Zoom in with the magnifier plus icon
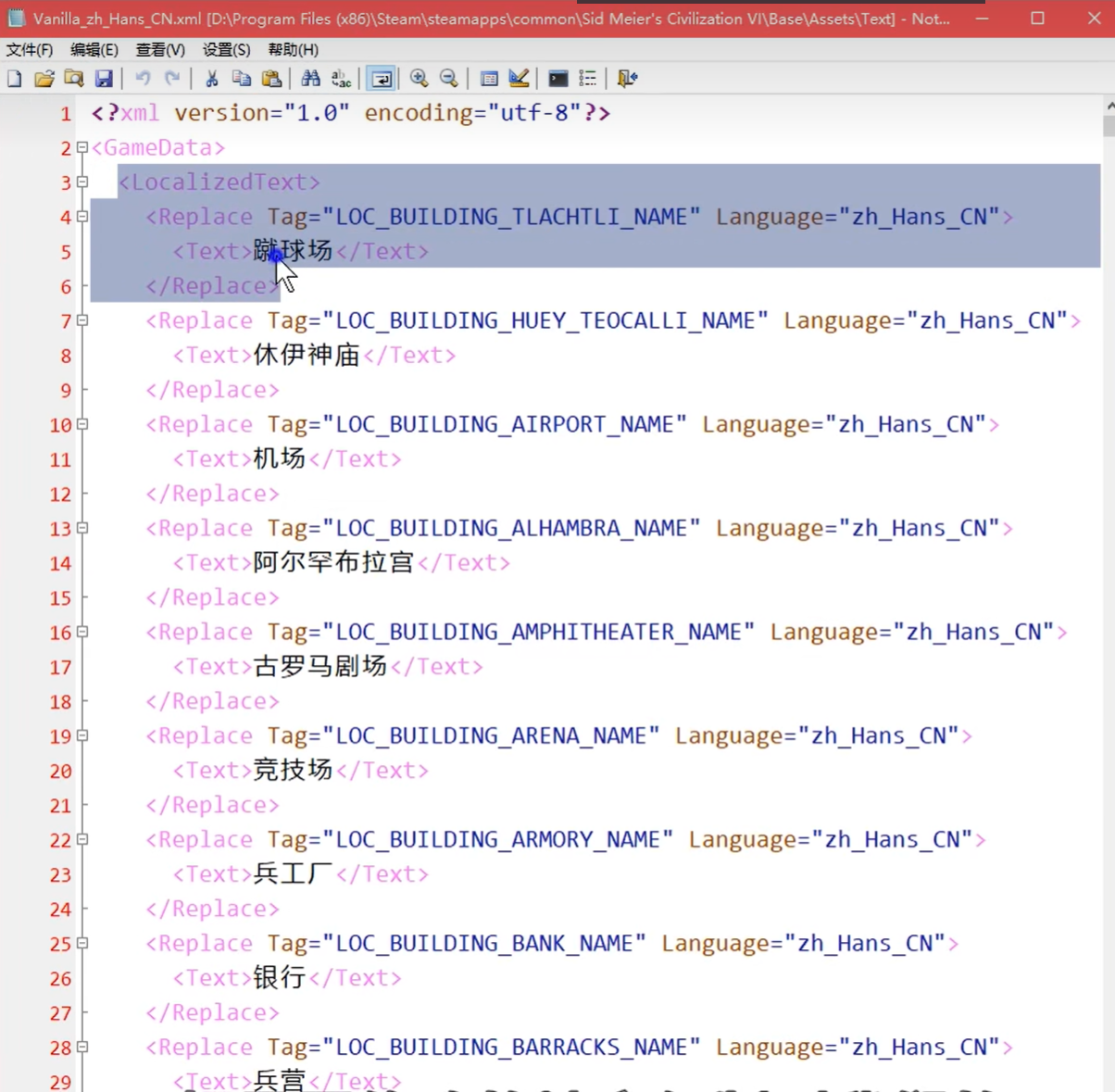Screen dimensions: 1115x1092 (x=420, y=79)
